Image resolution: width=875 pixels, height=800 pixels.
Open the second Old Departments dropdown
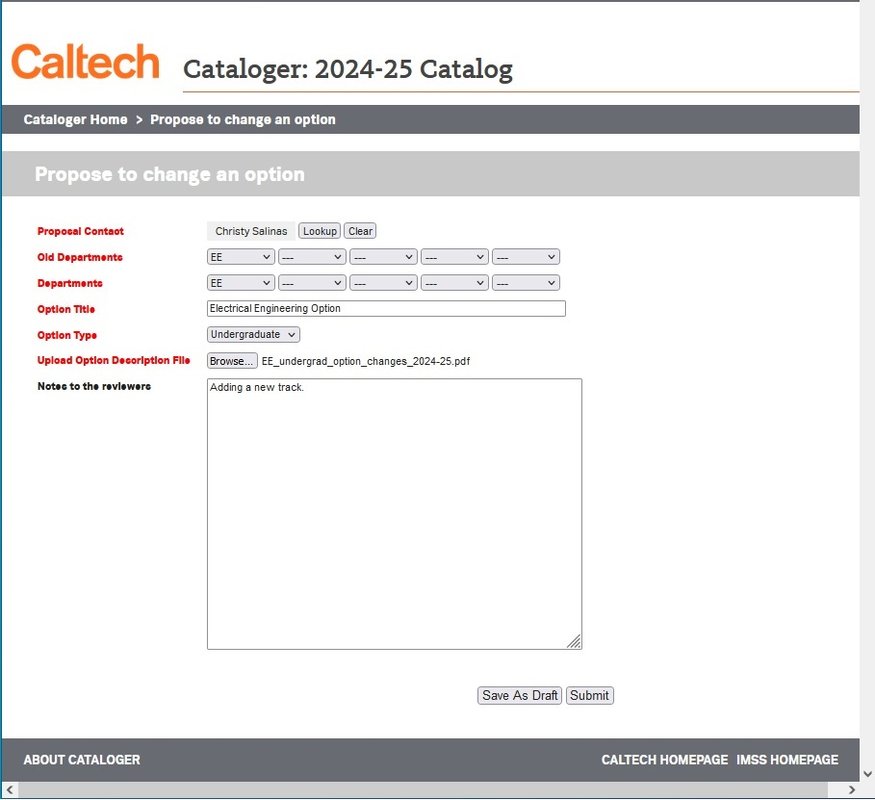(x=312, y=257)
